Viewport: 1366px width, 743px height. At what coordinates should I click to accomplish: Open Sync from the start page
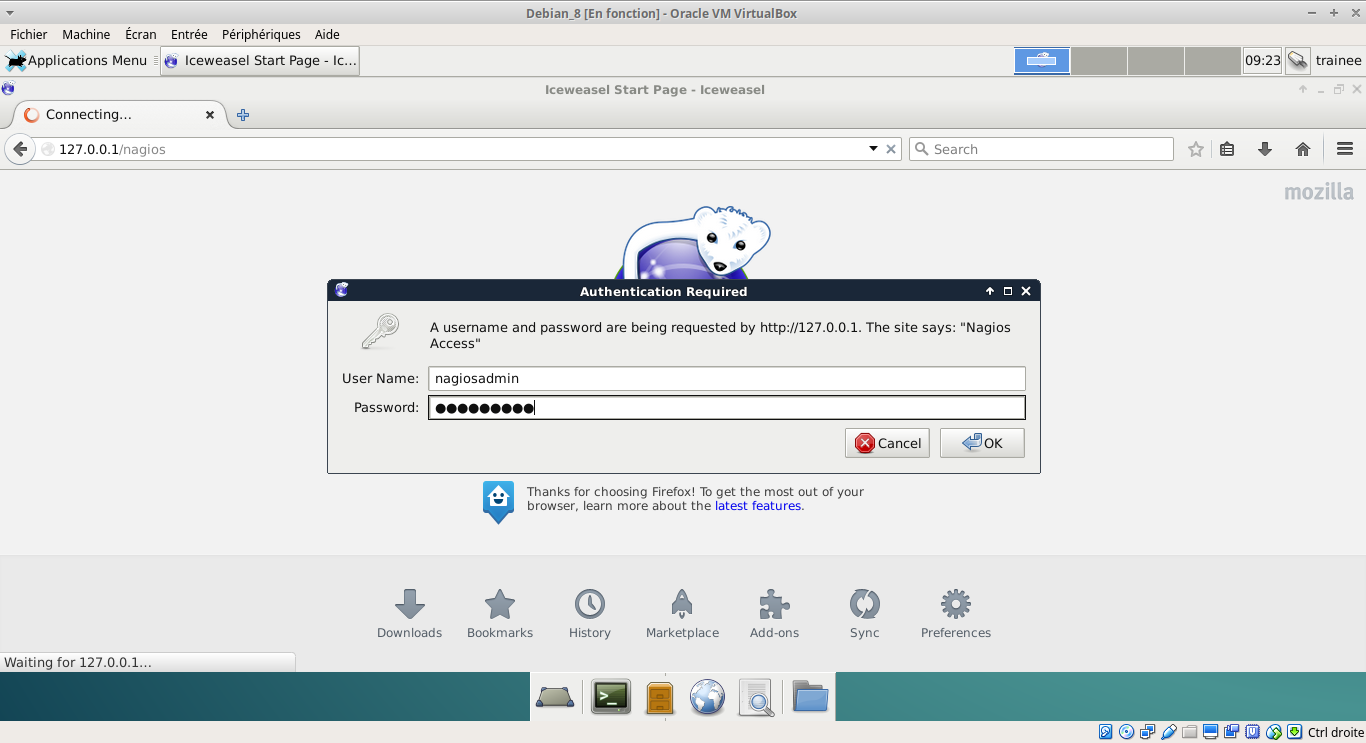(x=865, y=613)
